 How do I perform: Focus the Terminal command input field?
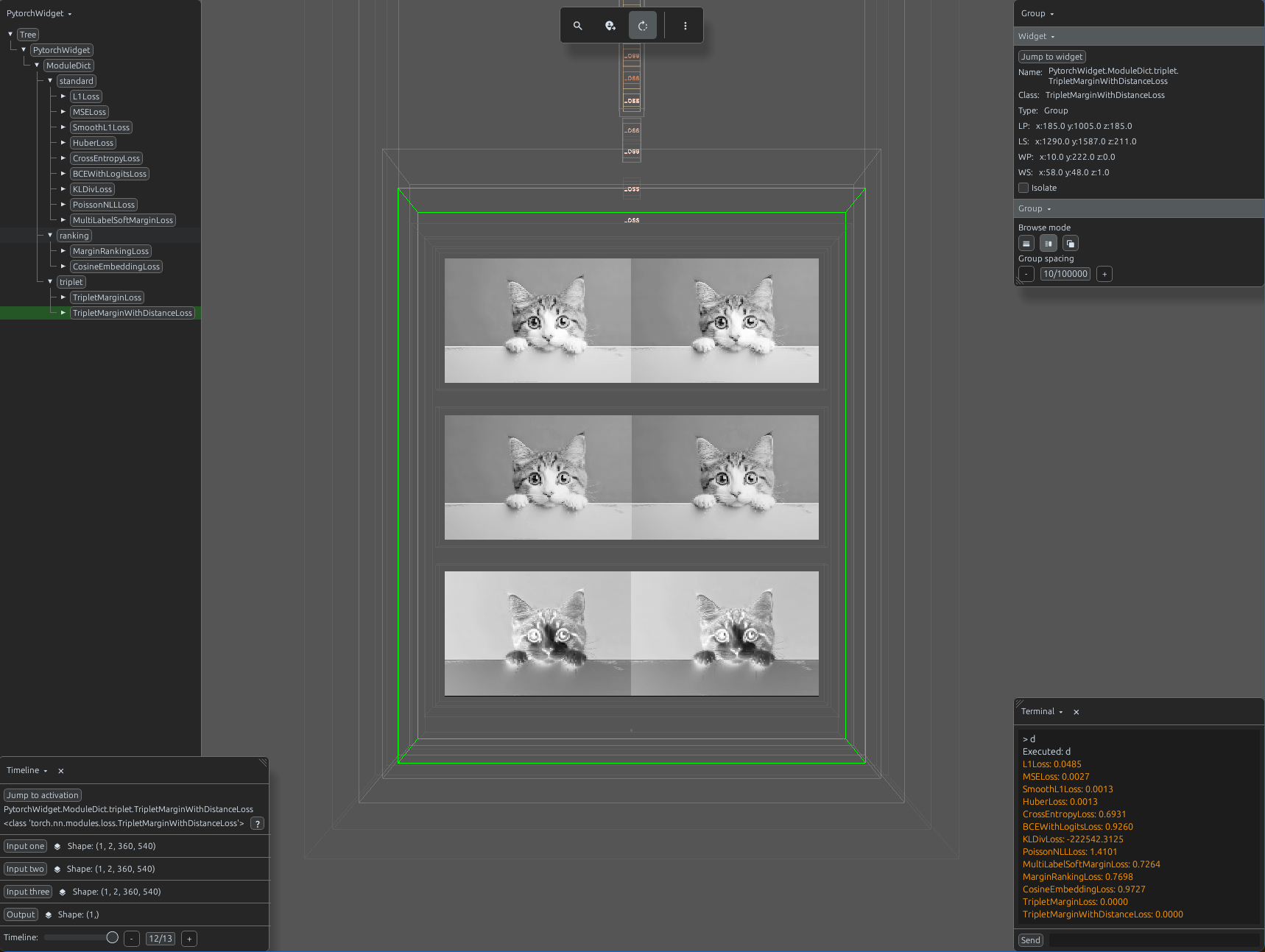coord(1153,940)
